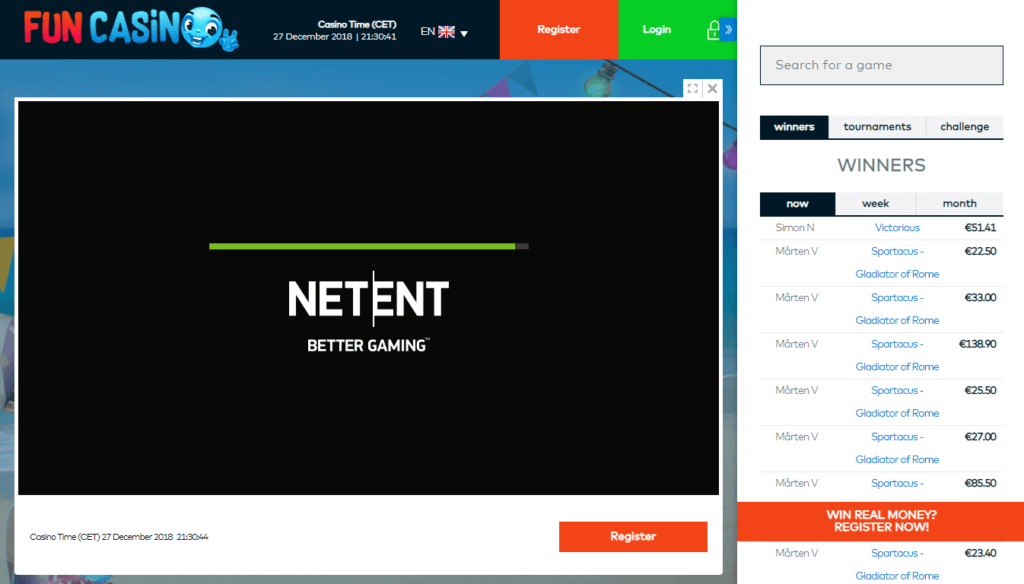This screenshot has height=584, width=1024.
Task: Open the language selector flag
Action: click(x=447, y=31)
